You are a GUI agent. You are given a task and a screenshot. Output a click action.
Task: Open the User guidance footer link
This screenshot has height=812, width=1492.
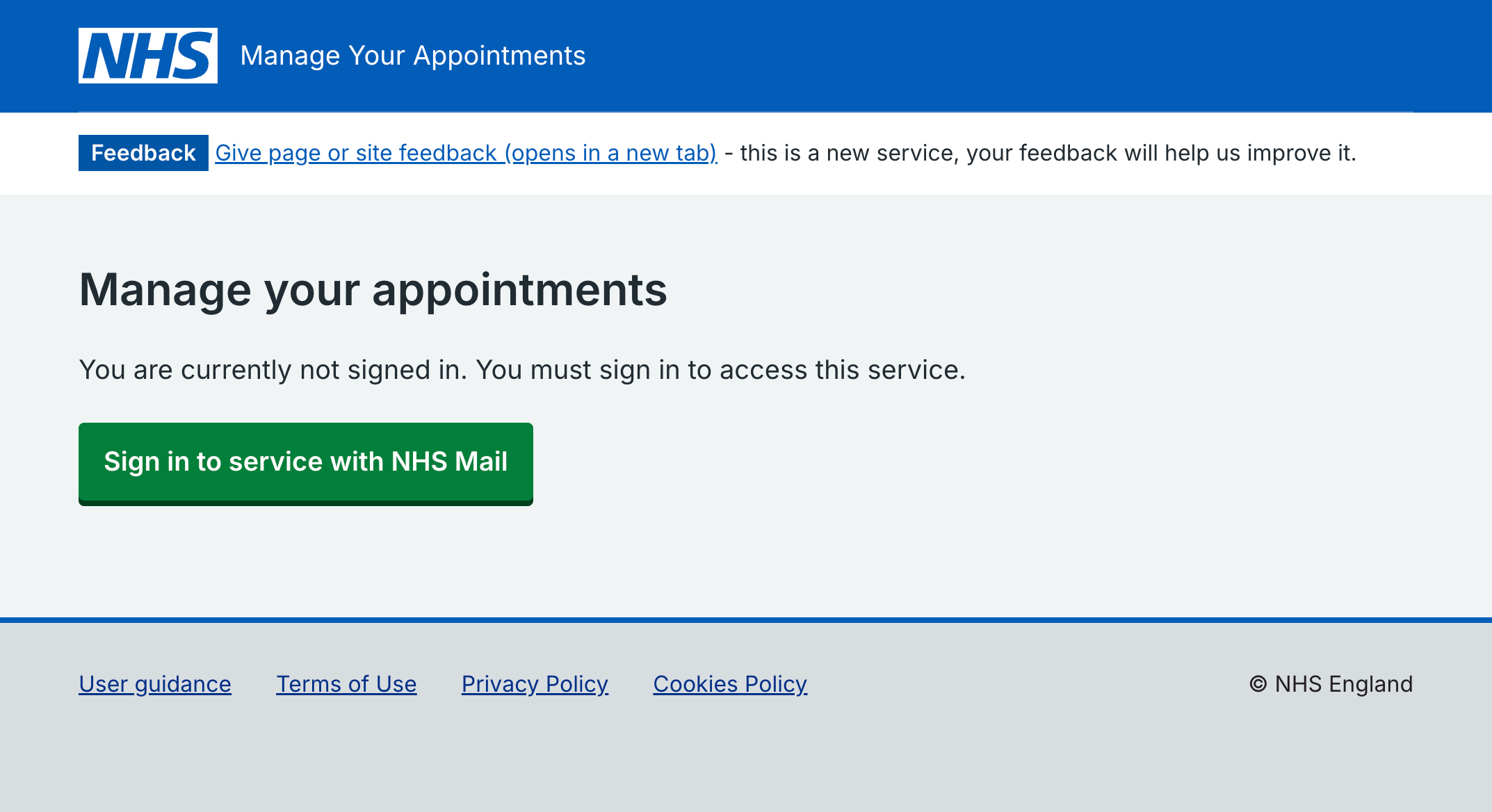155,684
